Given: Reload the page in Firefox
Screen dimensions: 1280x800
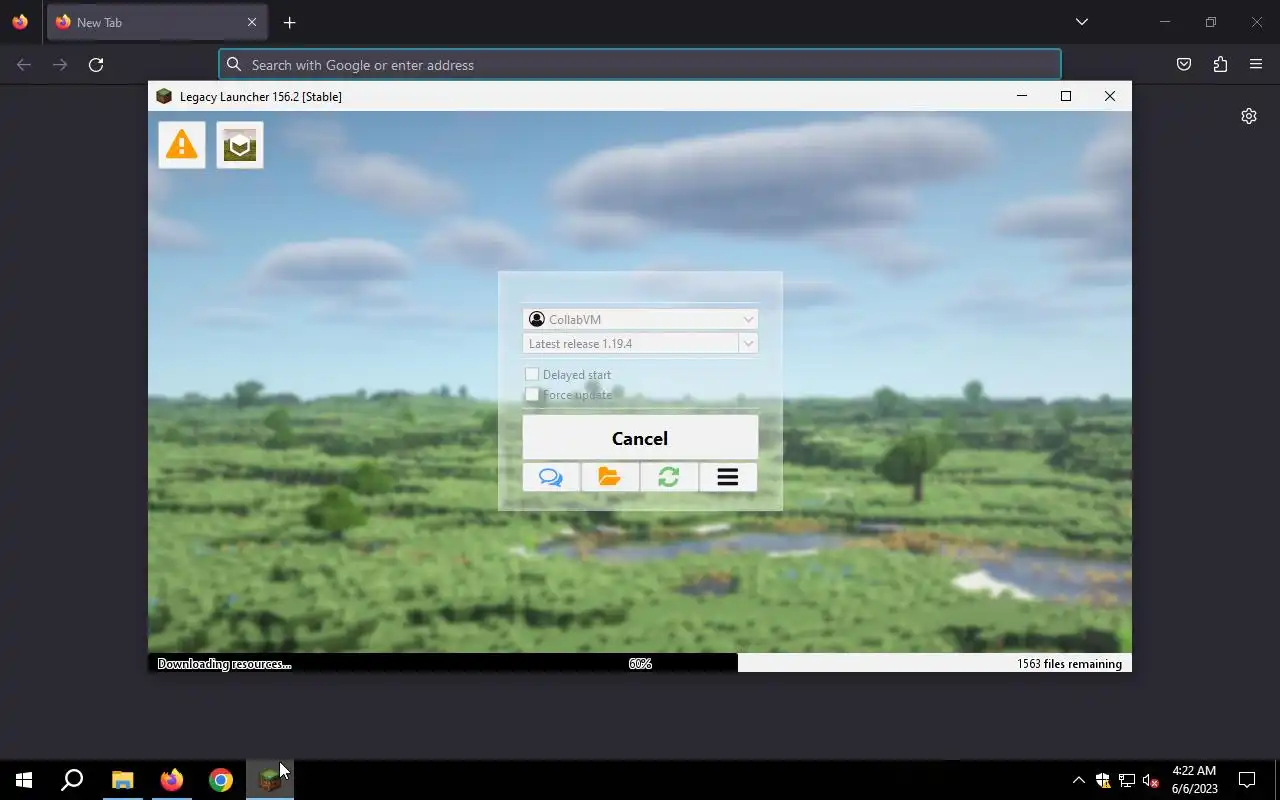Looking at the screenshot, I should coord(96,65).
